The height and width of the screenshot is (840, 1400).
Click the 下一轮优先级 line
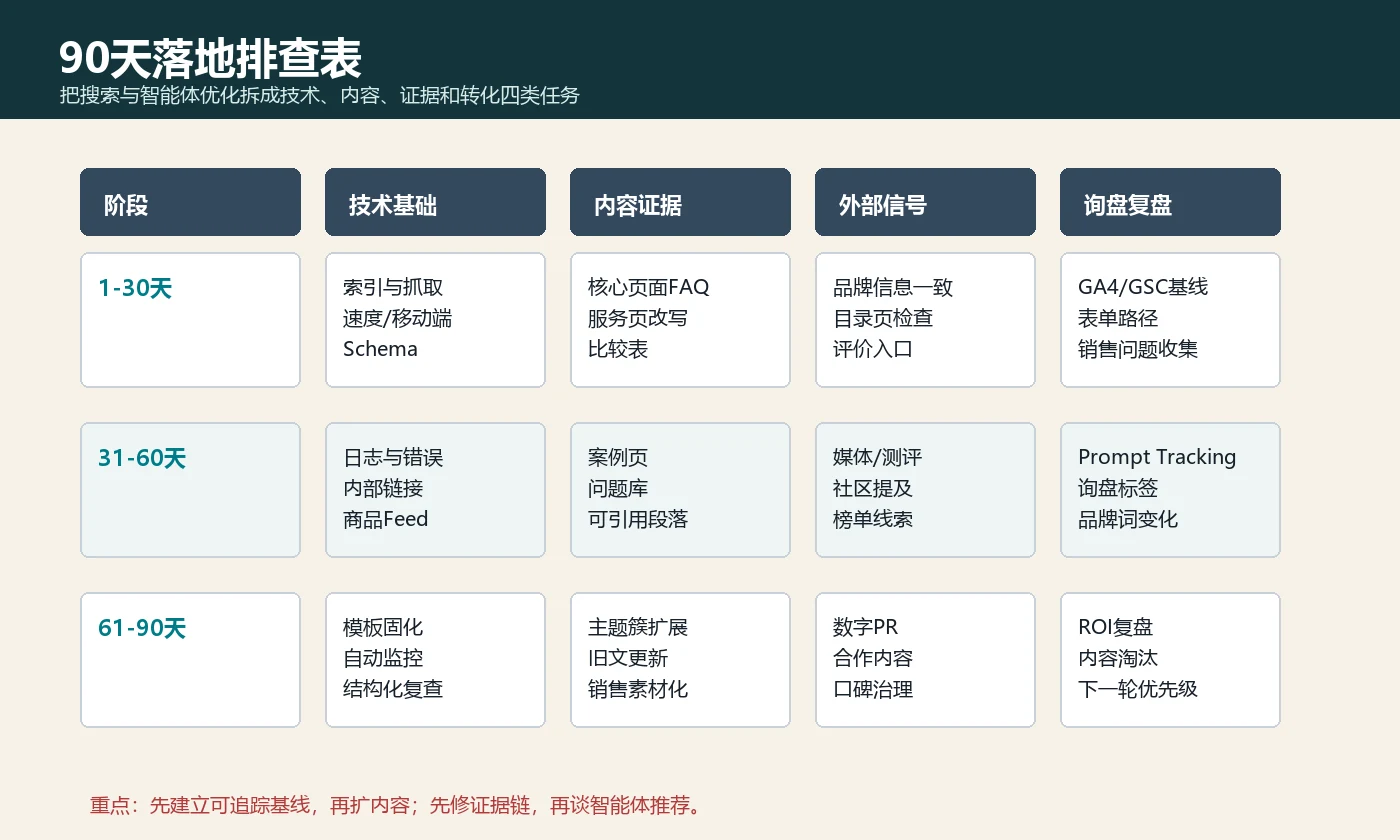coord(1138,689)
